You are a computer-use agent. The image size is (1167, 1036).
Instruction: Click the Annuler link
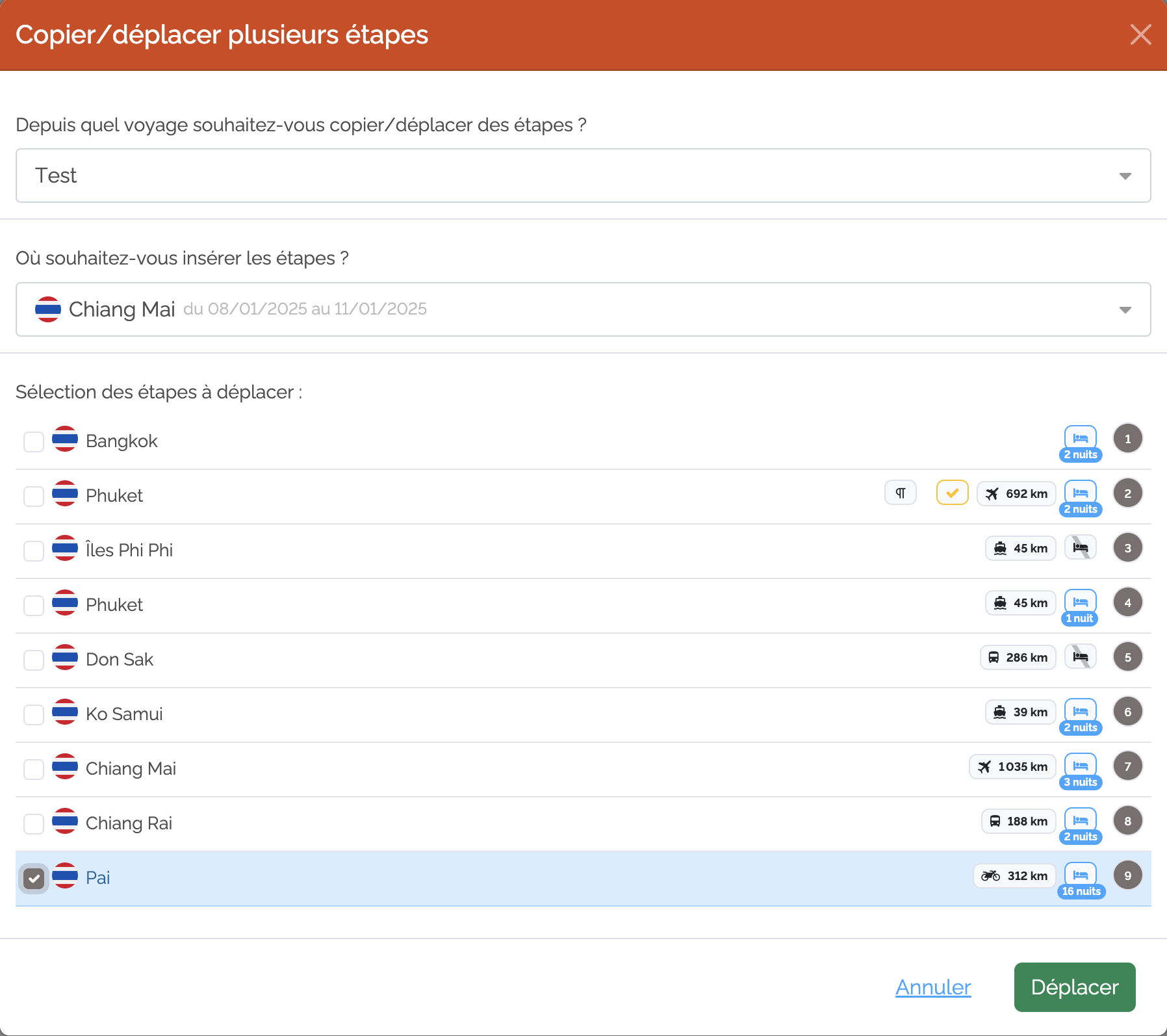tap(933, 987)
